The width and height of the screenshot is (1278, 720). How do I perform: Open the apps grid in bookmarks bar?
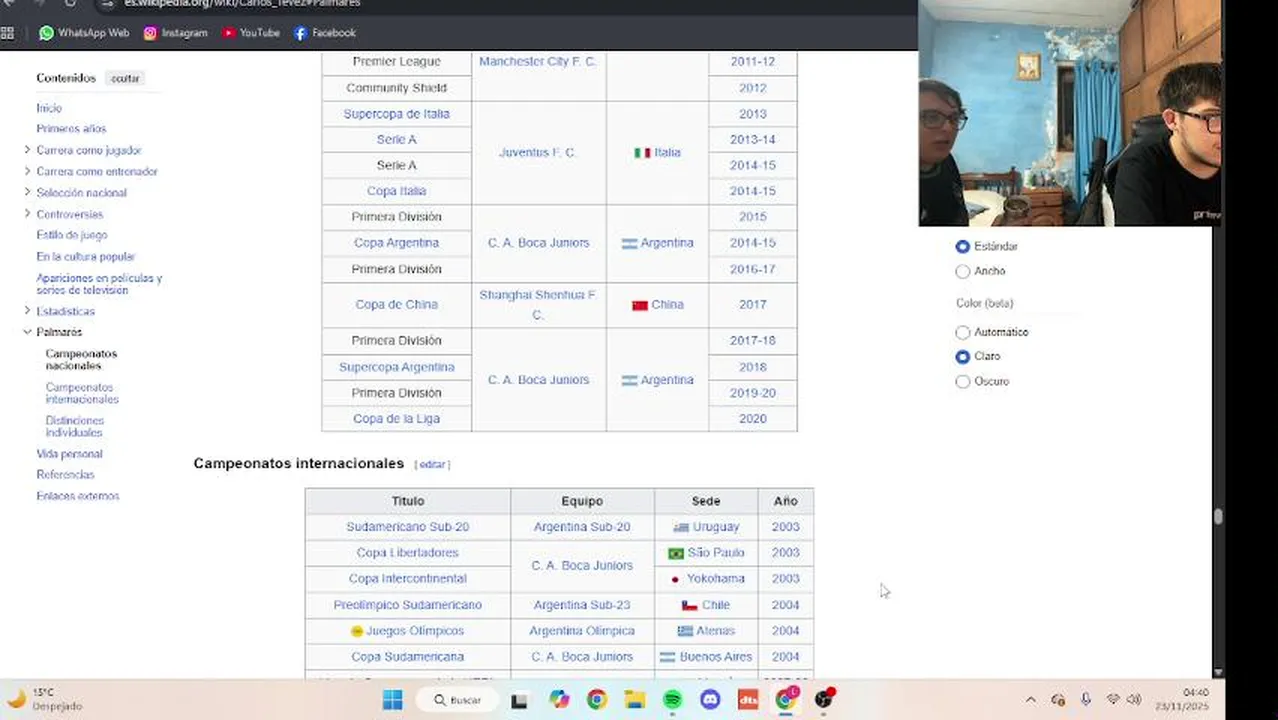(8, 33)
